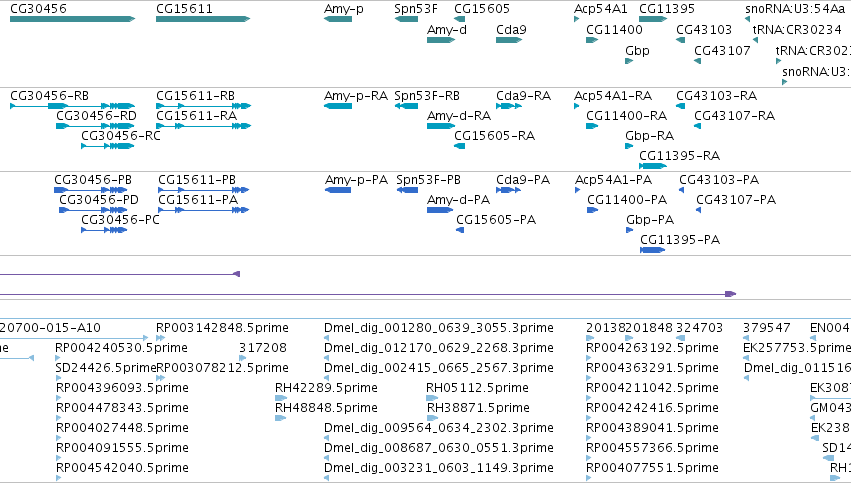Viewport: 851px width, 483px height.
Task: Open the RH05112.5prime EST
Action: click(432, 398)
